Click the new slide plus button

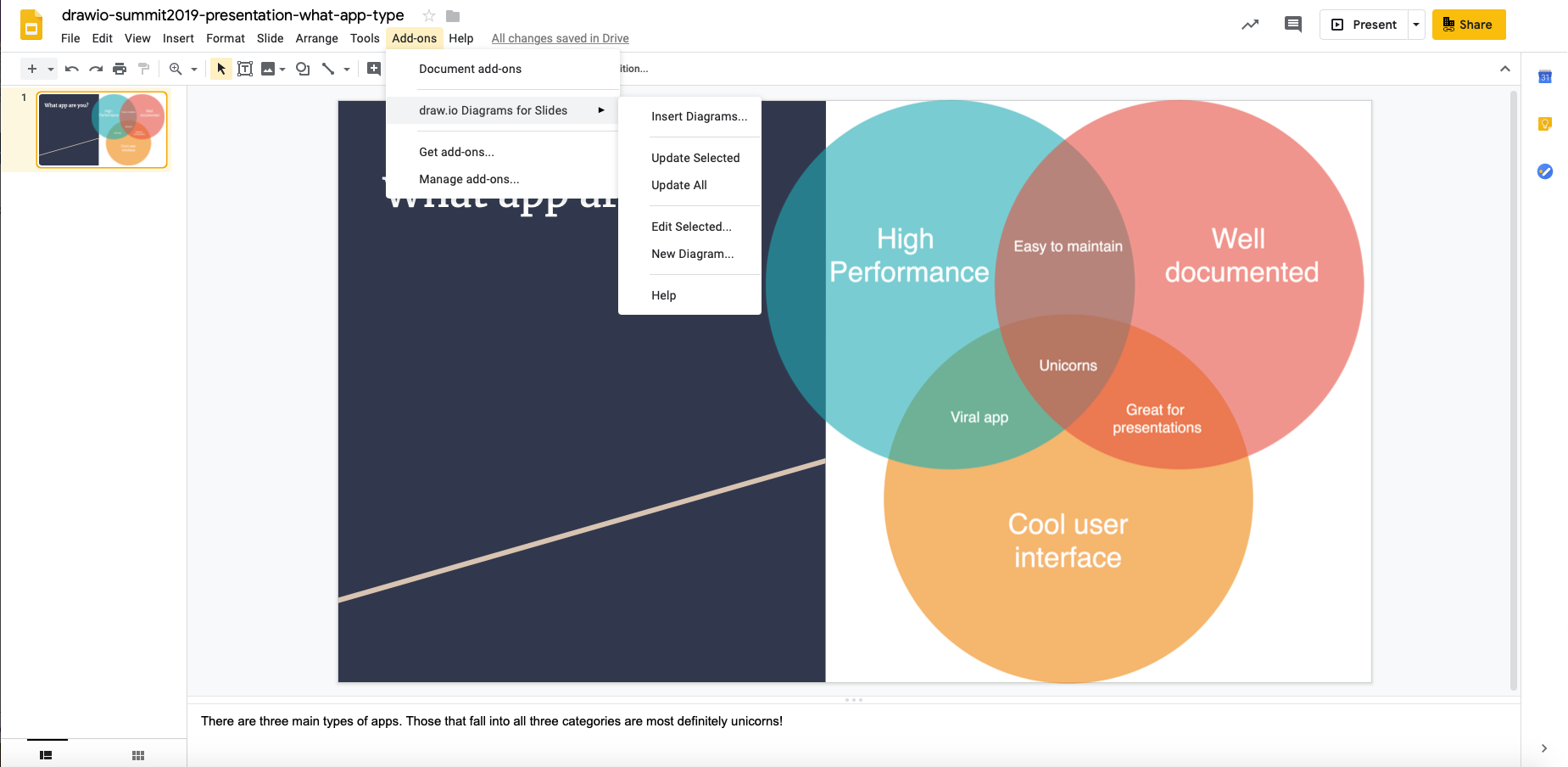[x=32, y=69]
